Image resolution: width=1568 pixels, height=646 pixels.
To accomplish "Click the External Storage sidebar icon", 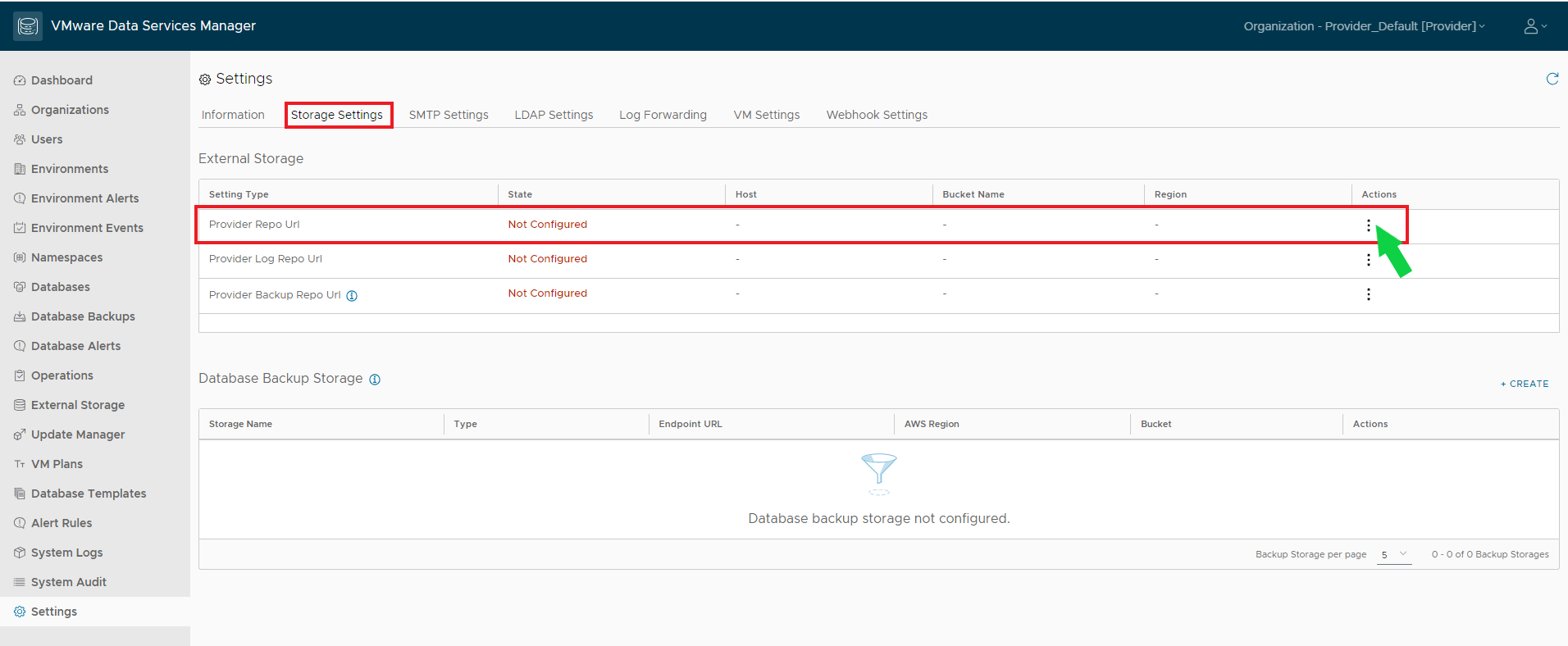I will pos(20,405).
